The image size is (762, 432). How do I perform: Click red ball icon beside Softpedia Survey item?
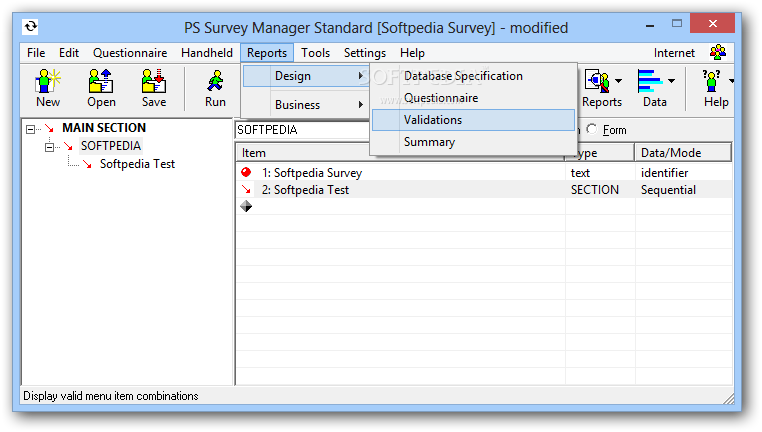[246, 172]
